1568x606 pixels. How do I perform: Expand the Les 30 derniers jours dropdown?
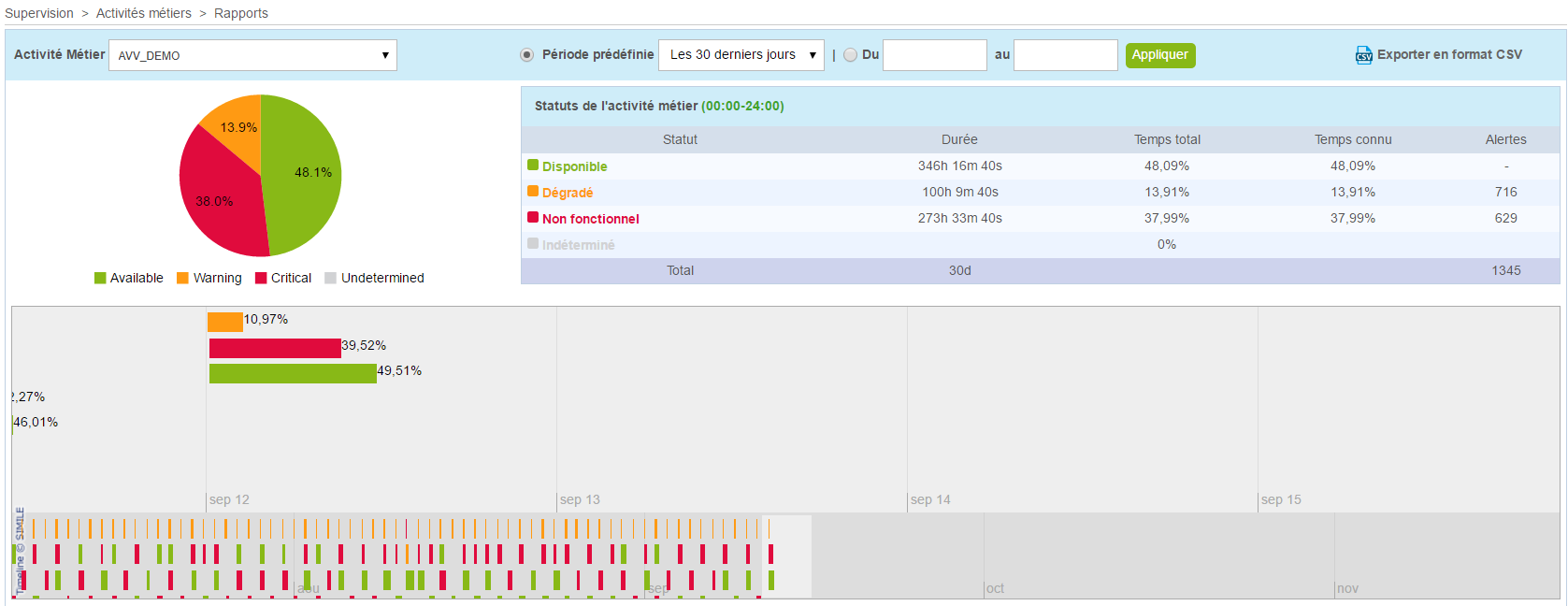741,55
